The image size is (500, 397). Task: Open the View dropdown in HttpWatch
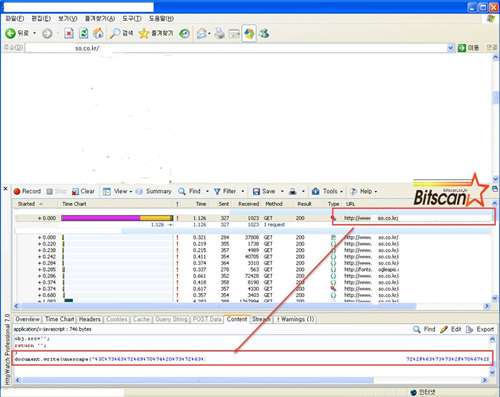pyautogui.click(x=118, y=191)
